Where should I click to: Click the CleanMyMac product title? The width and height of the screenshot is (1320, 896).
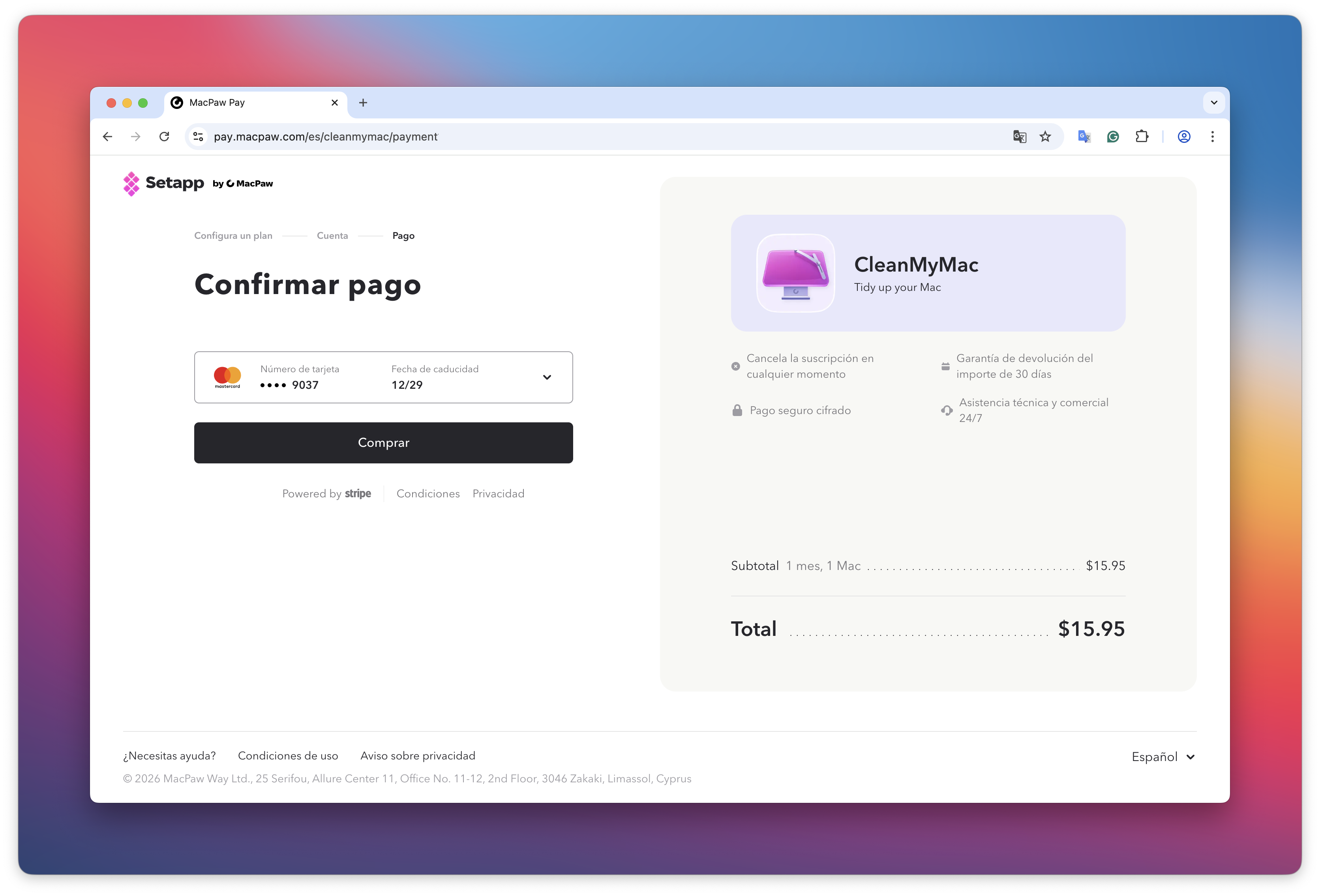[916, 264]
